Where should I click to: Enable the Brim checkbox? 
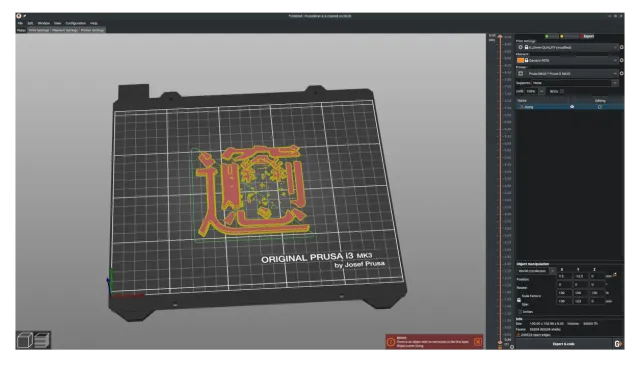pyautogui.click(x=562, y=91)
